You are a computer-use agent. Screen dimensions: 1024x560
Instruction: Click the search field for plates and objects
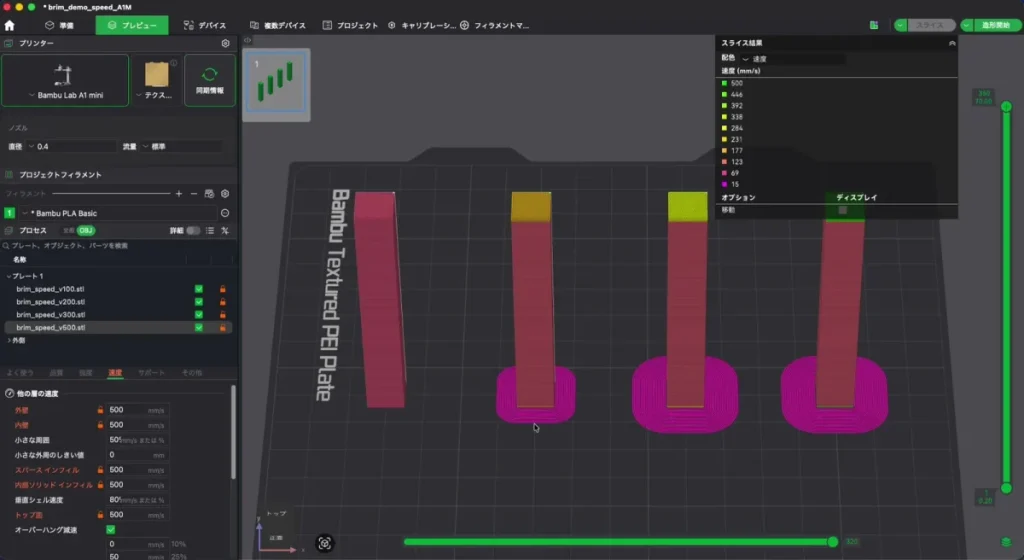pos(118,246)
